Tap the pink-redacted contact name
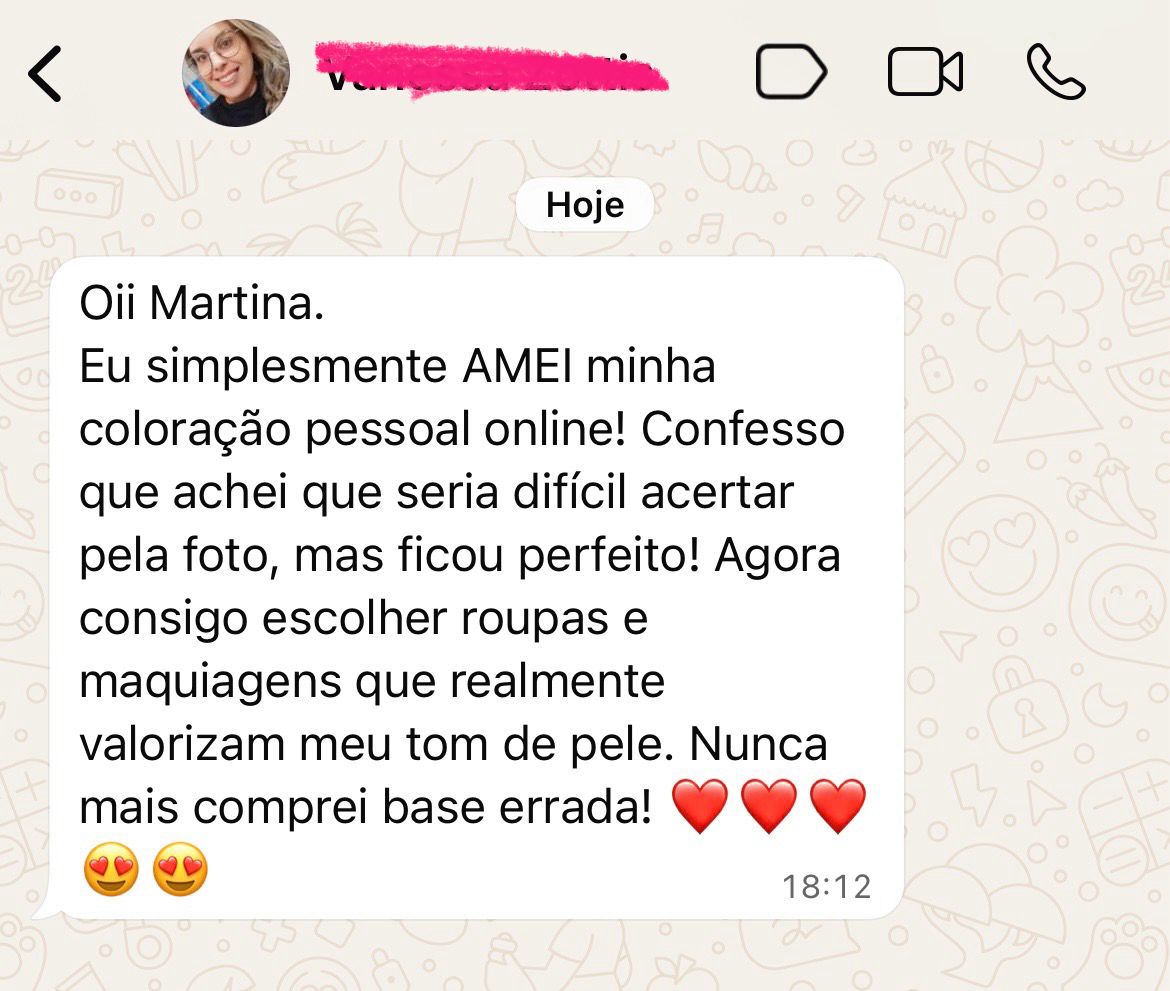The width and height of the screenshot is (1170, 991). tap(492, 68)
